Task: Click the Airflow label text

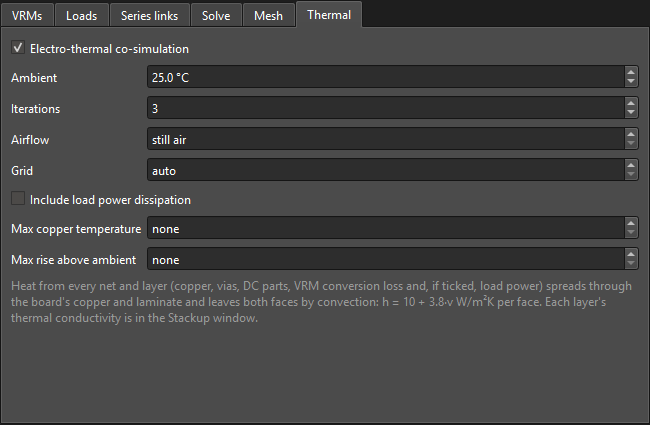Action: [x=30, y=140]
